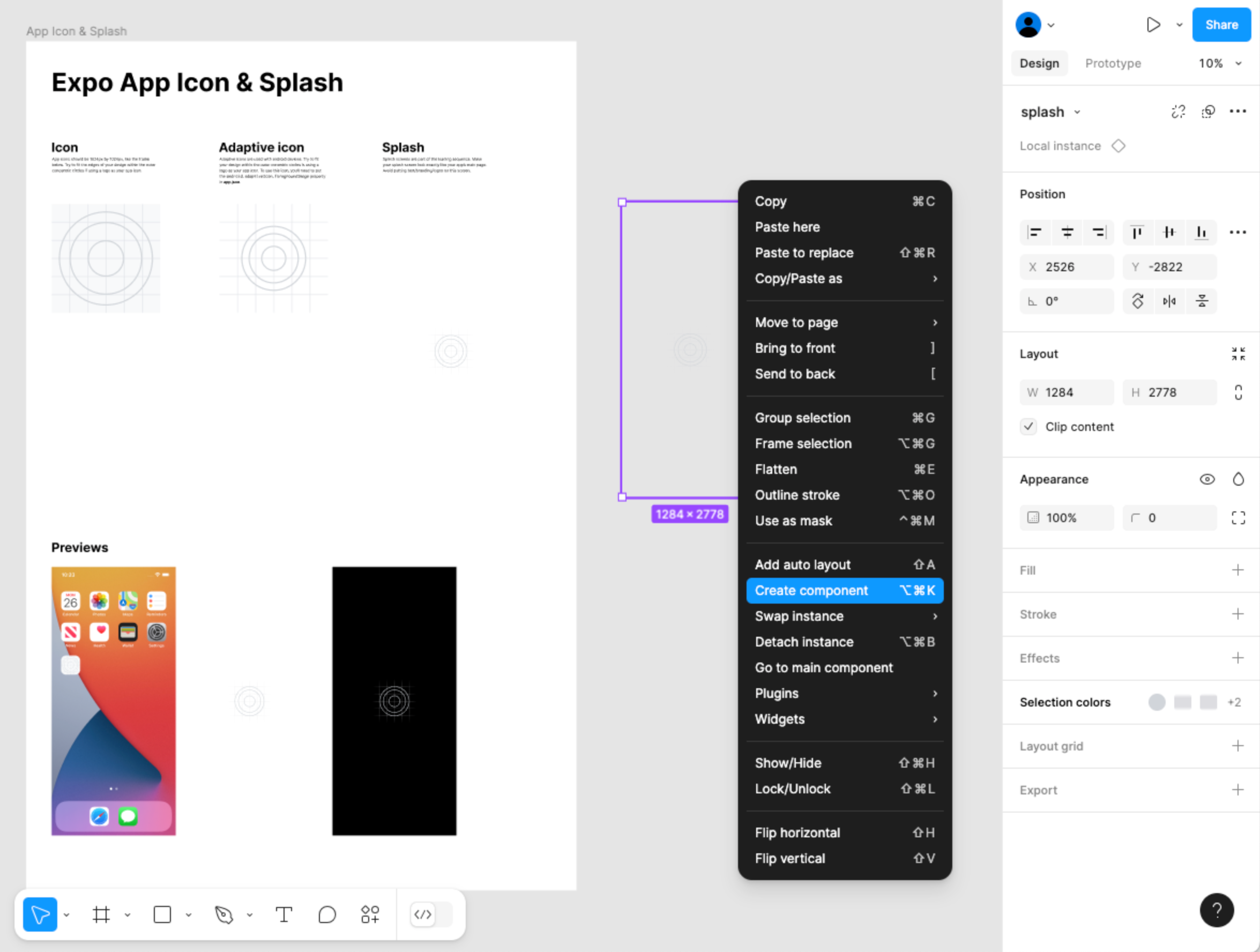Image resolution: width=1260 pixels, height=952 pixels.
Task: Select the Text tool
Action: click(284, 914)
